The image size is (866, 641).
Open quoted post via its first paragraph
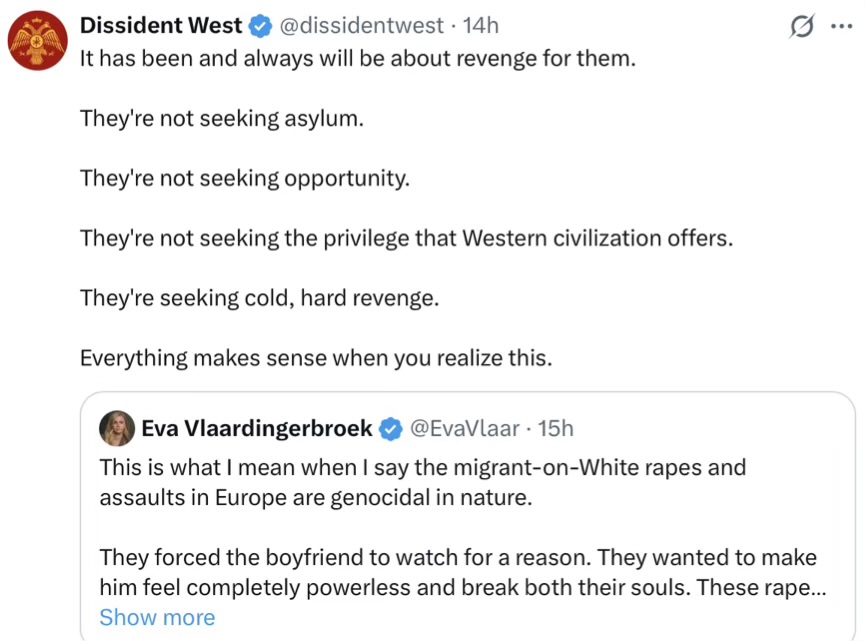[422, 481]
